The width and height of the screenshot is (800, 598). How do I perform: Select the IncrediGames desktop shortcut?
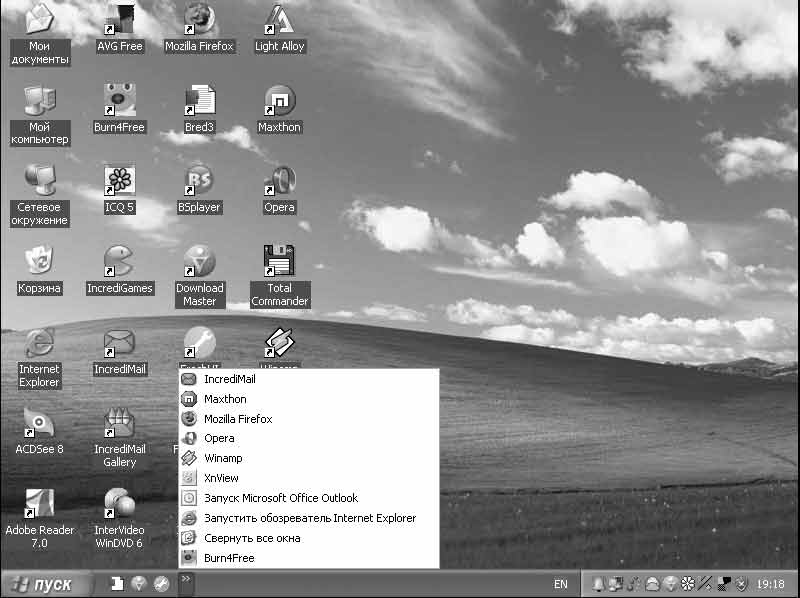click(119, 270)
